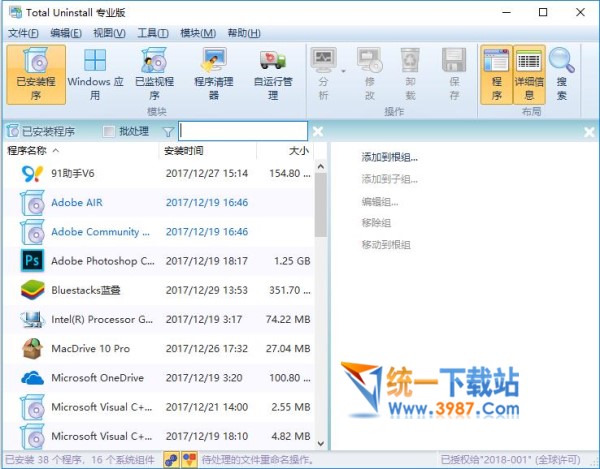Expand the 分析 dropdown arrow
Screen dimensions: 600x469
(x=343, y=71)
